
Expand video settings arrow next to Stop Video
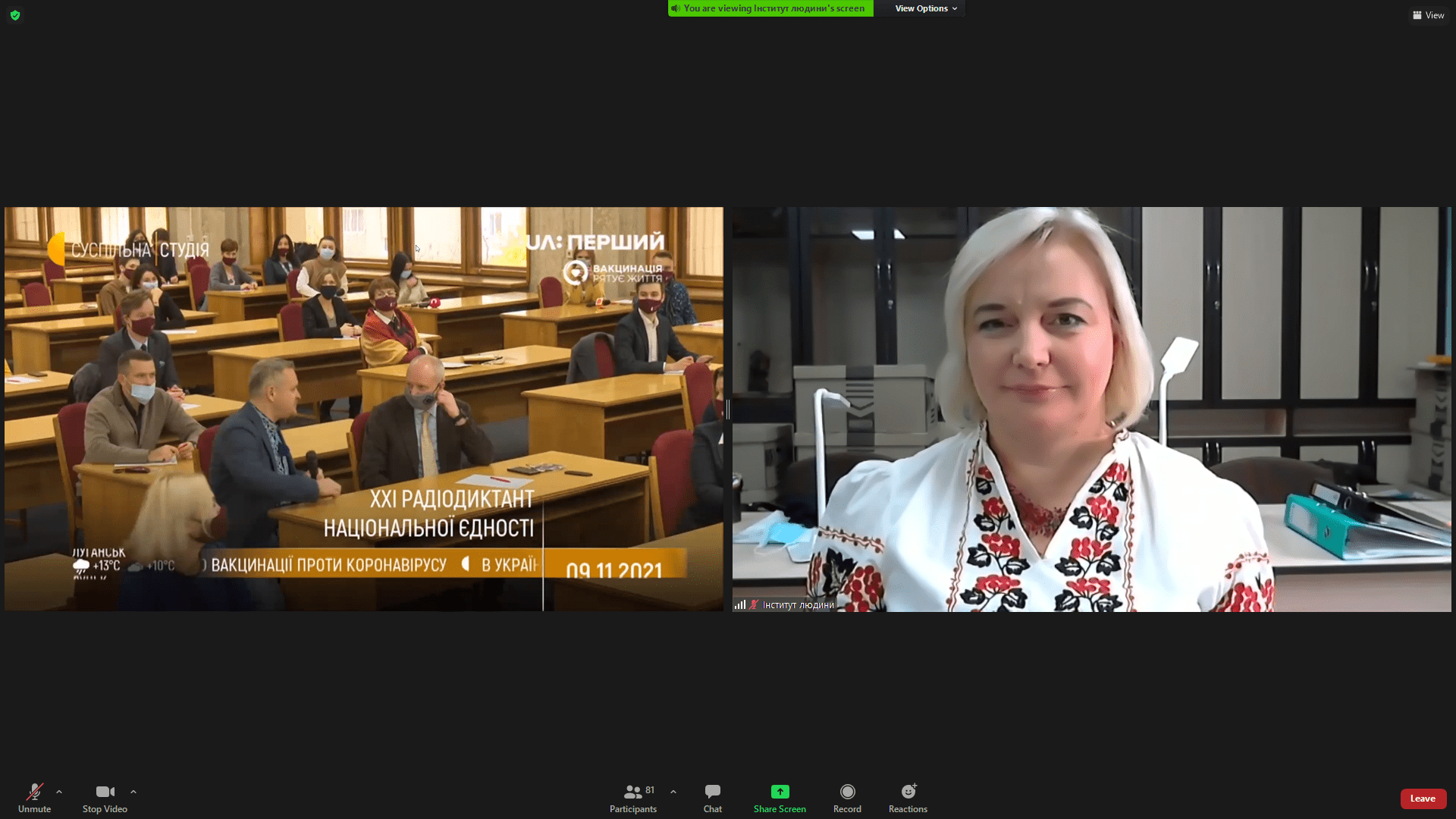tap(133, 792)
